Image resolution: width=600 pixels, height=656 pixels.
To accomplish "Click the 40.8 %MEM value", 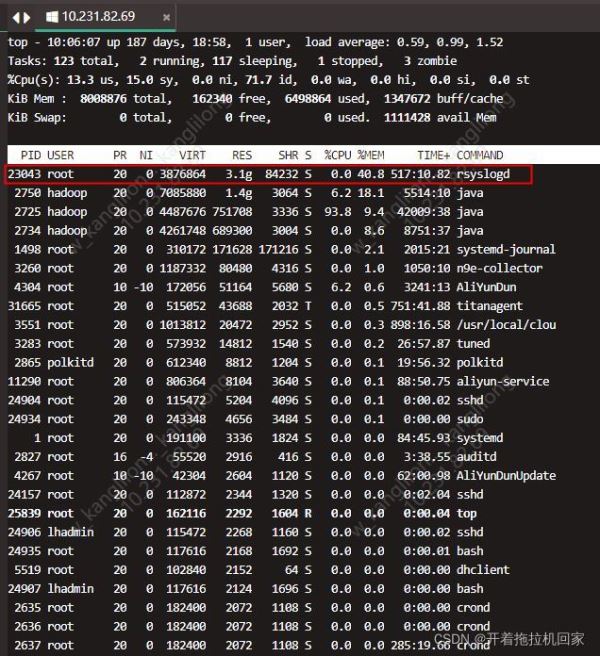I will (371, 174).
